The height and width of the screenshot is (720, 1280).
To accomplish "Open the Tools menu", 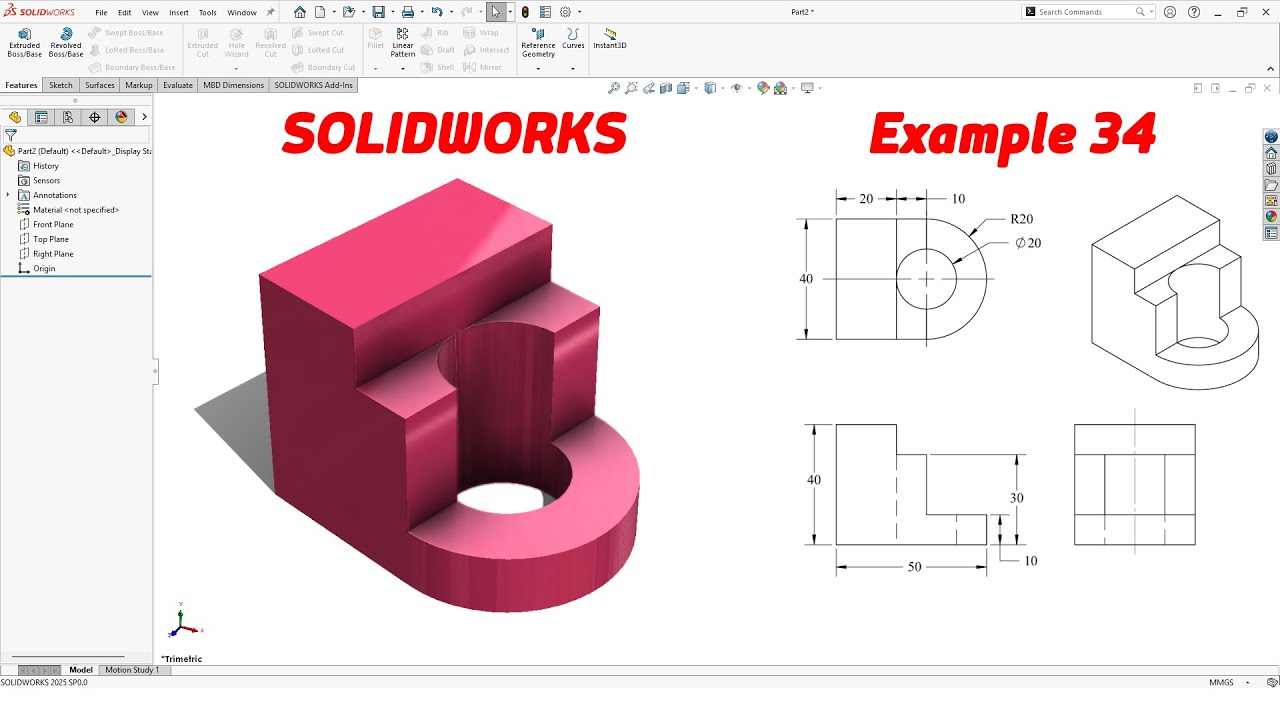I will [207, 13].
